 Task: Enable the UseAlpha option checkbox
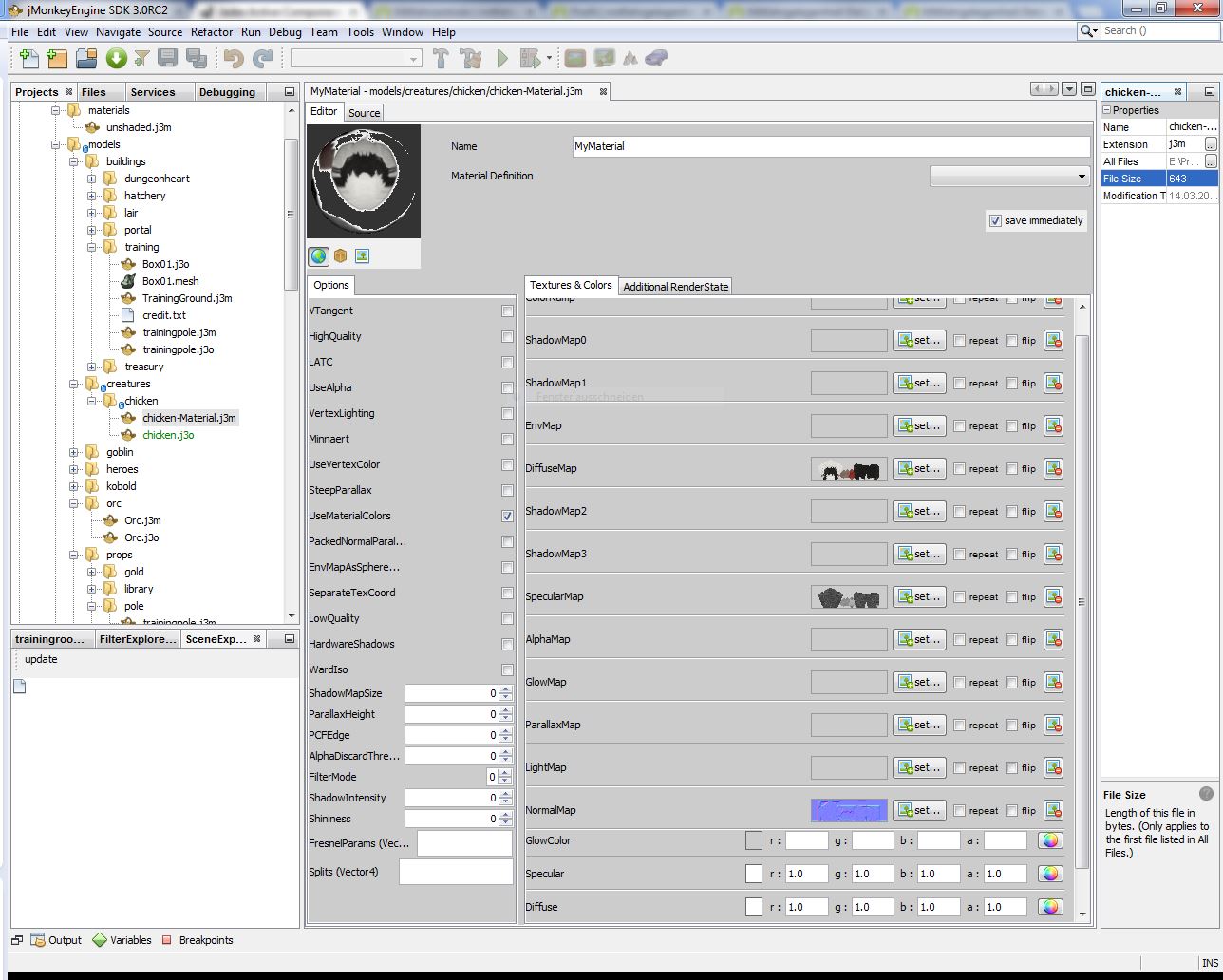point(507,387)
